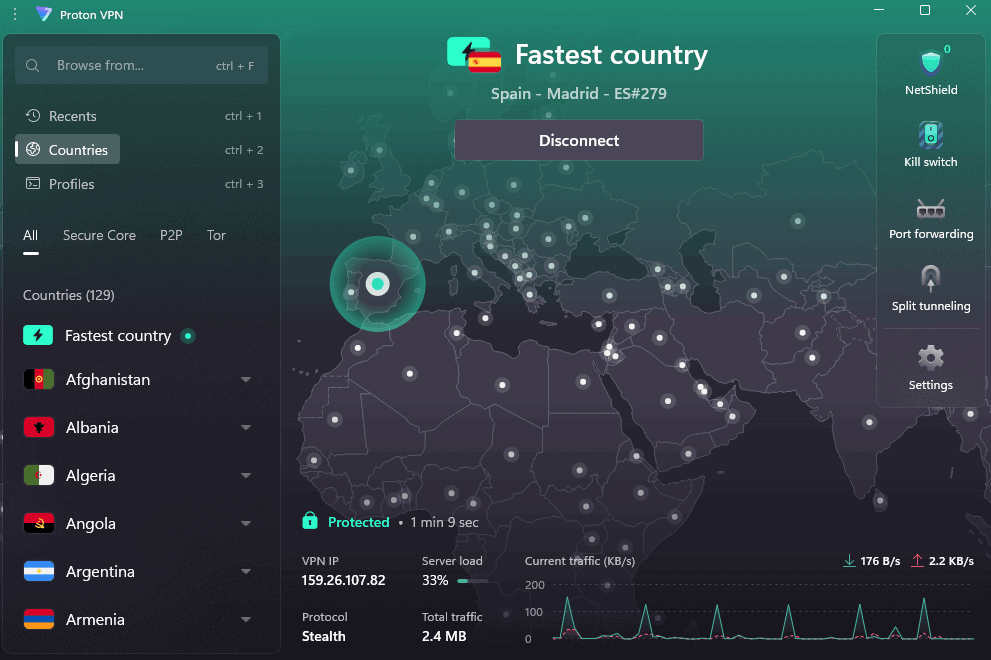
Task: Expand the Afghanistan server list
Action: tap(246, 380)
